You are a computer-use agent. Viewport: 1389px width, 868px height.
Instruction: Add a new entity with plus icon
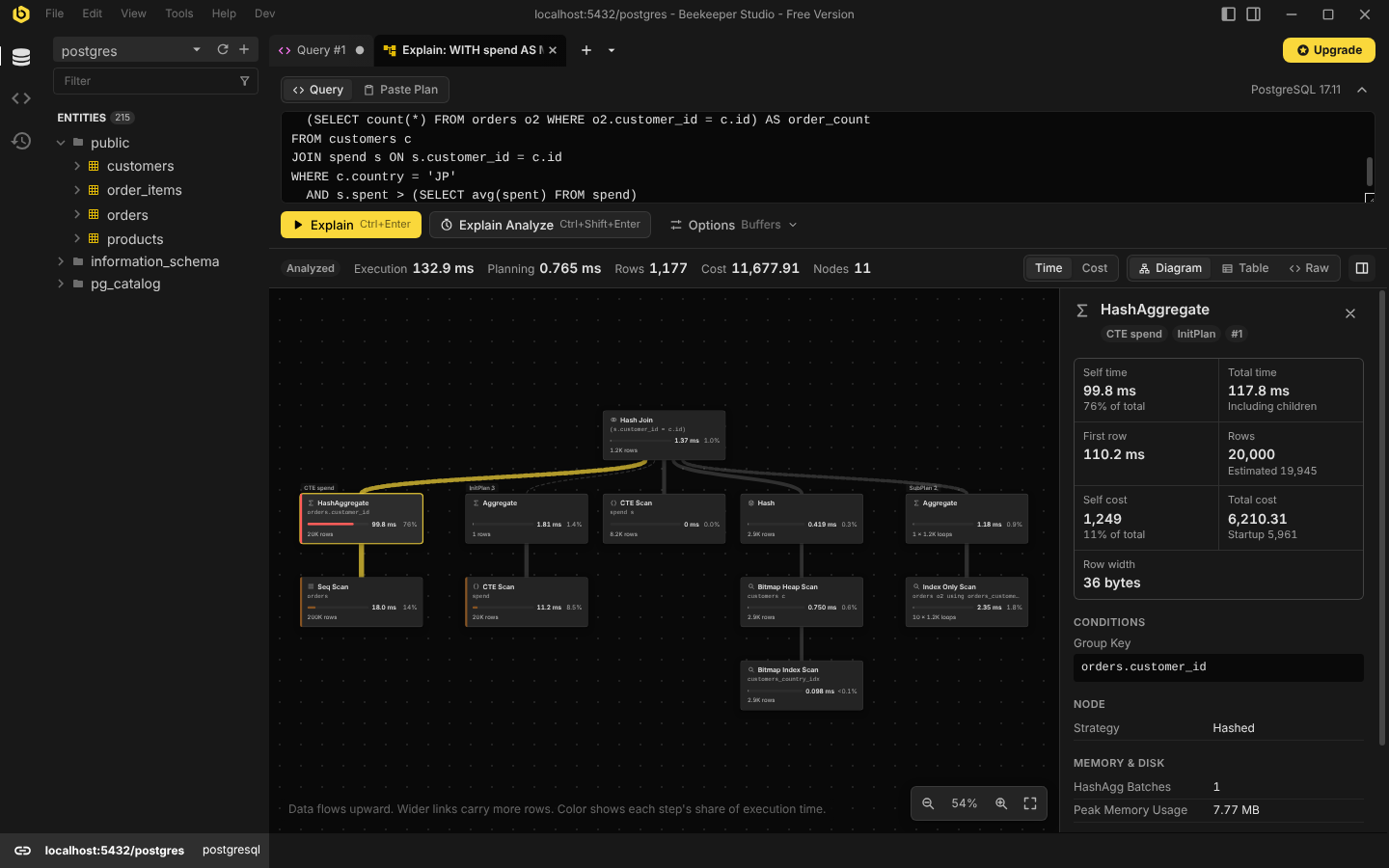[x=244, y=49]
